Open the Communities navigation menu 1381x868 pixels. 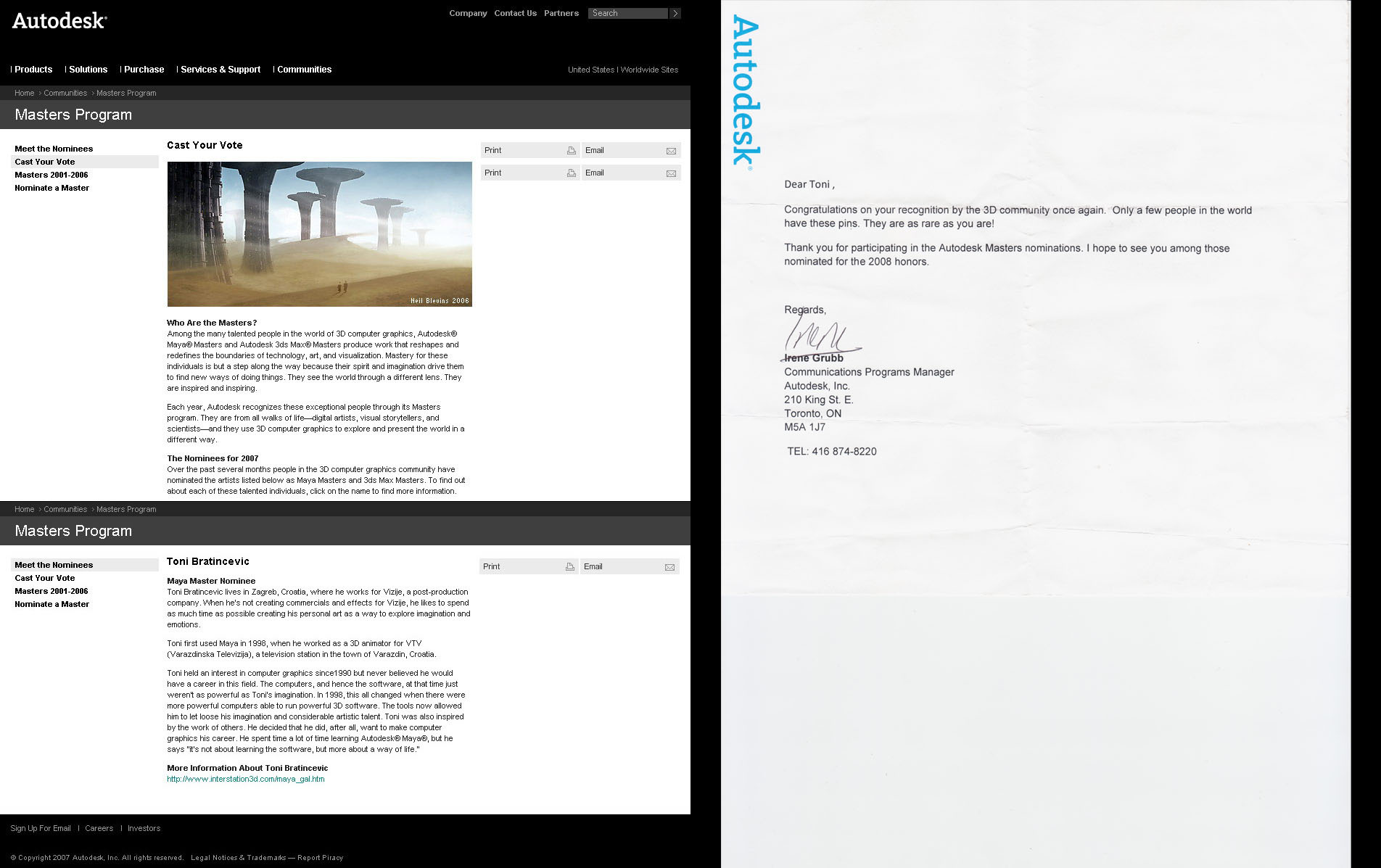tap(304, 70)
